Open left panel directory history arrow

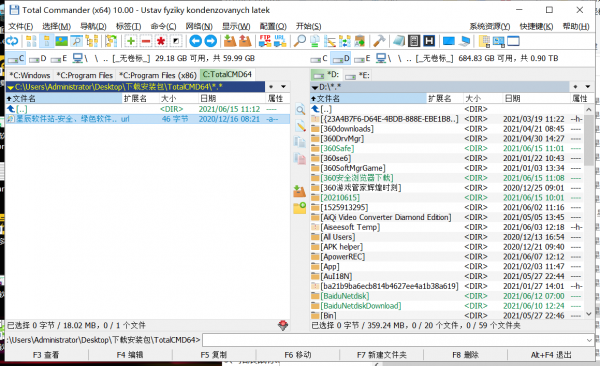283,87
